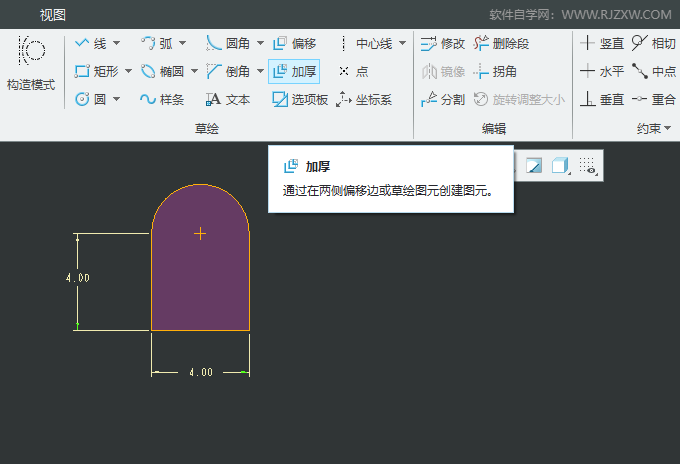Expand the Fillet (圆角) dropdown arrow
This screenshot has height=464, width=680.
[260, 43]
